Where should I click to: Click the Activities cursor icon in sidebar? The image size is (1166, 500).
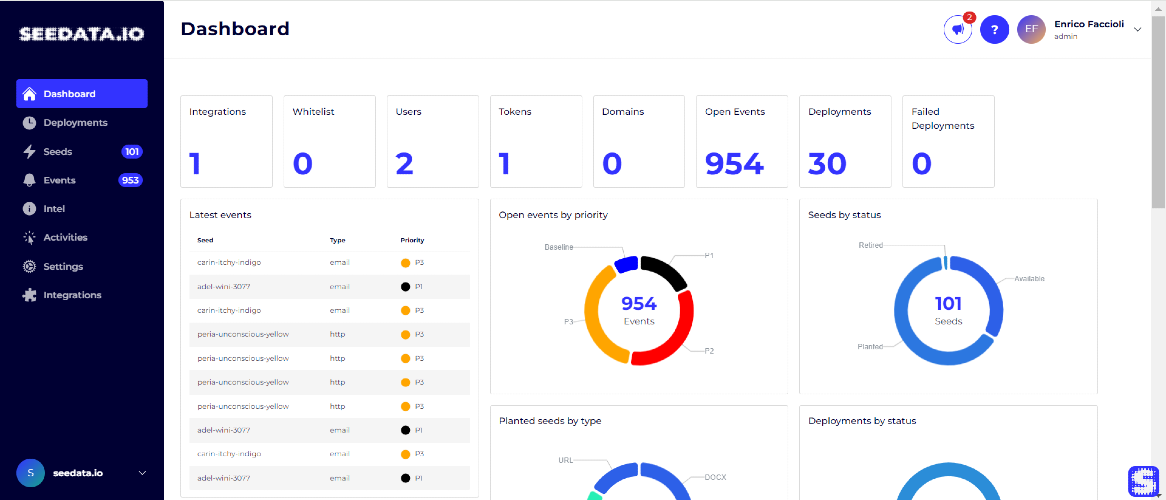[x=30, y=237]
